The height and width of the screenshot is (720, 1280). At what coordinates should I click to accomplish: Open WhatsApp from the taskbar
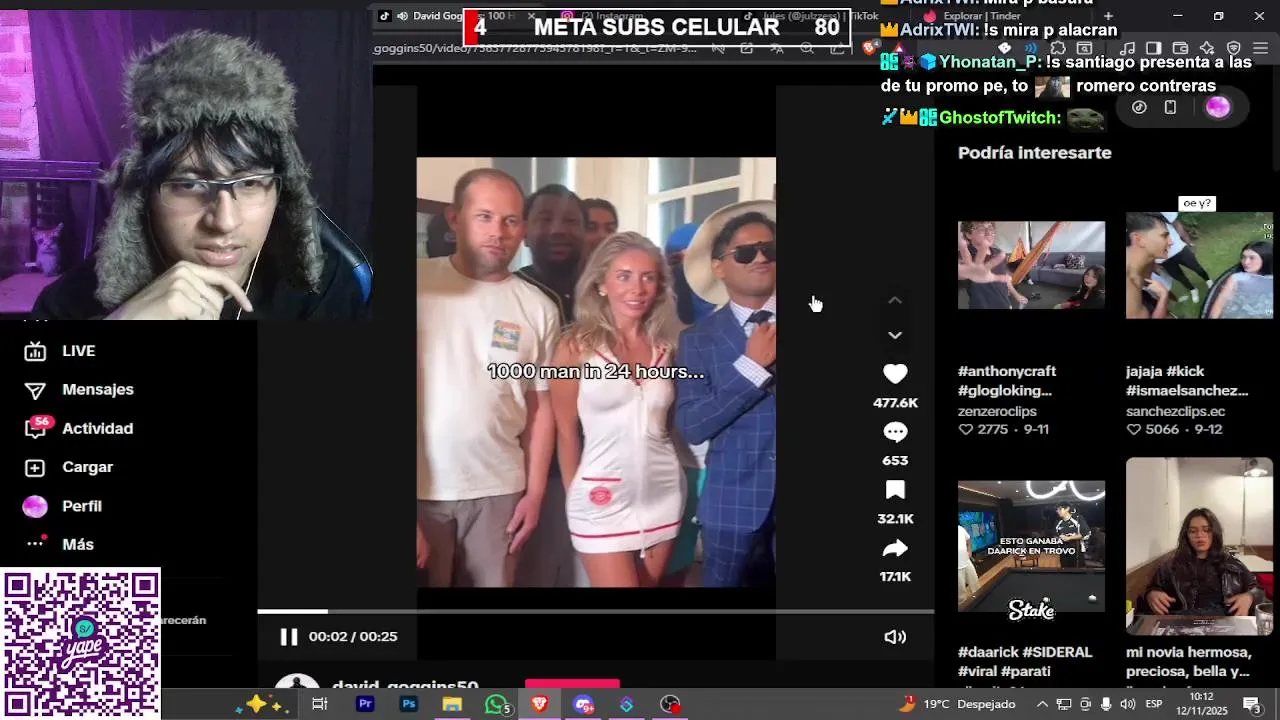(497, 704)
